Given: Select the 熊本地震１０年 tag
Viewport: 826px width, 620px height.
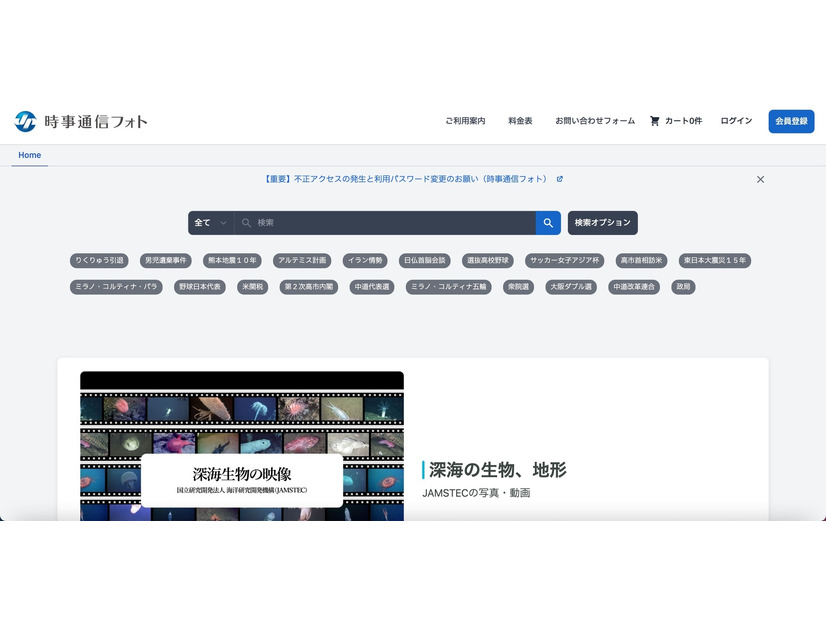Looking at the screenshot, I should (x=232, y=260).
